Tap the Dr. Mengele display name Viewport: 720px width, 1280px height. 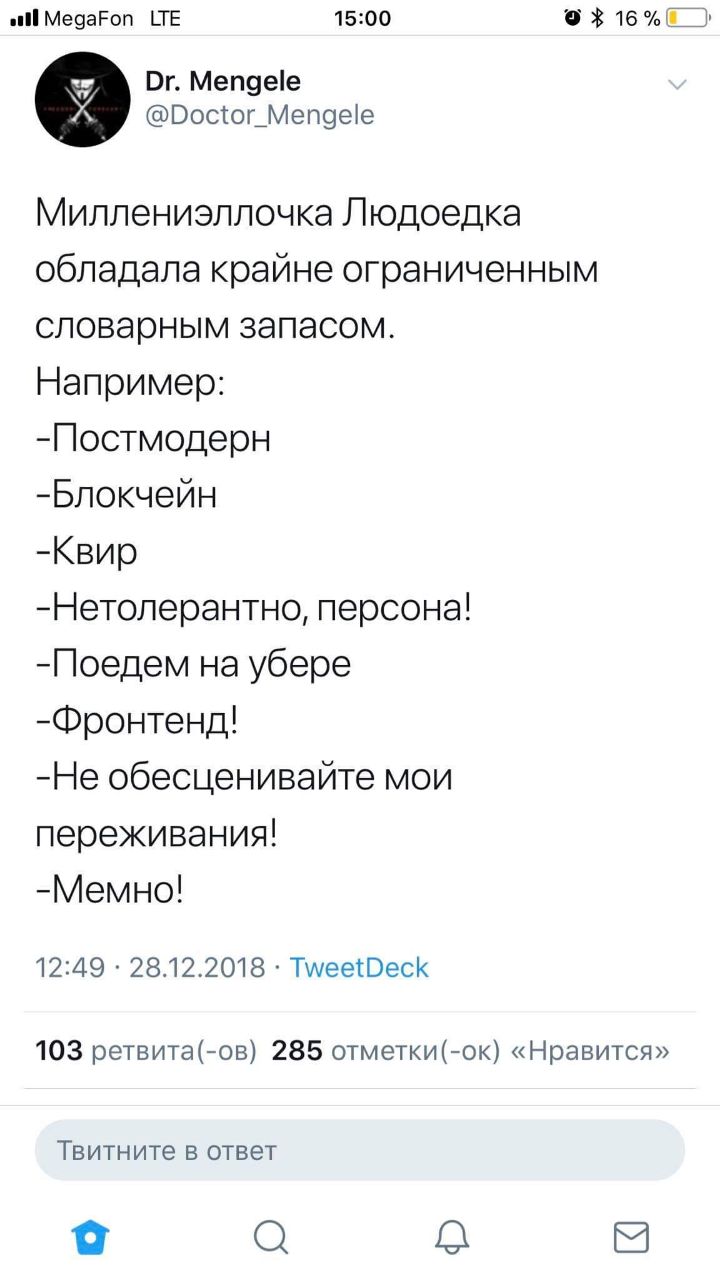[x=222, y=80]
